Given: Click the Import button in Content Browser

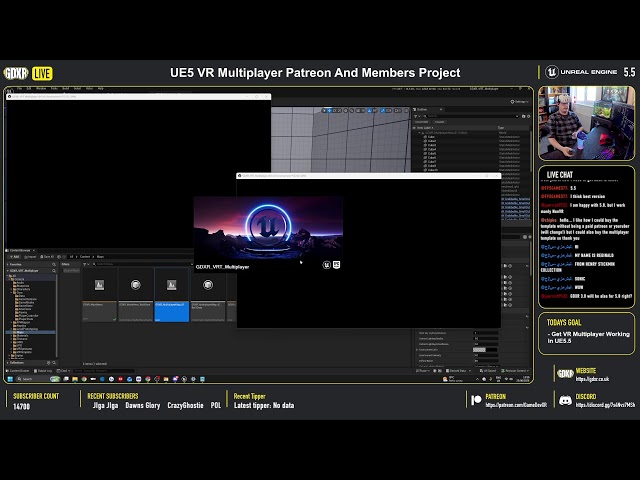Looking at the screenshot, I should tap(30, 257).
